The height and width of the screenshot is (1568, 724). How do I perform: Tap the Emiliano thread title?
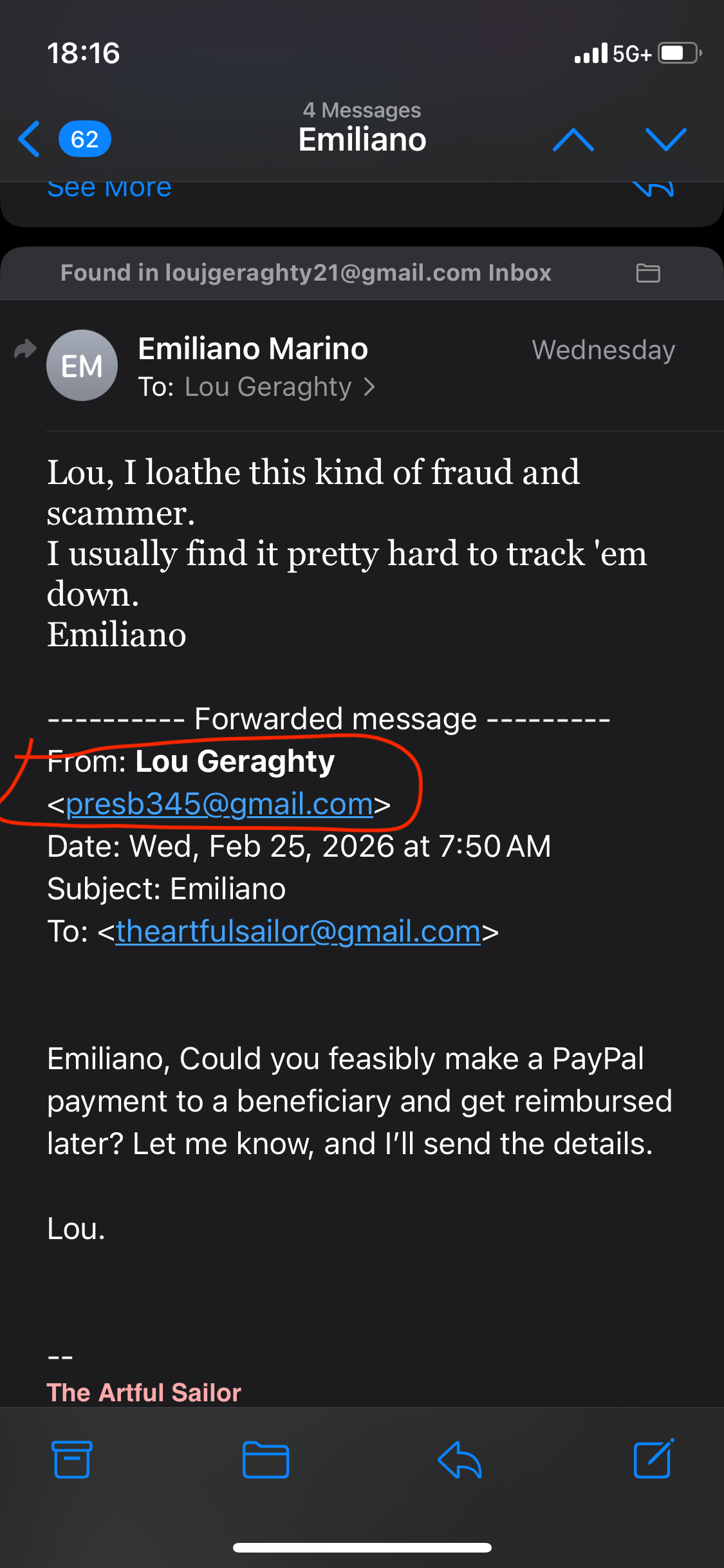click(362, 140)
